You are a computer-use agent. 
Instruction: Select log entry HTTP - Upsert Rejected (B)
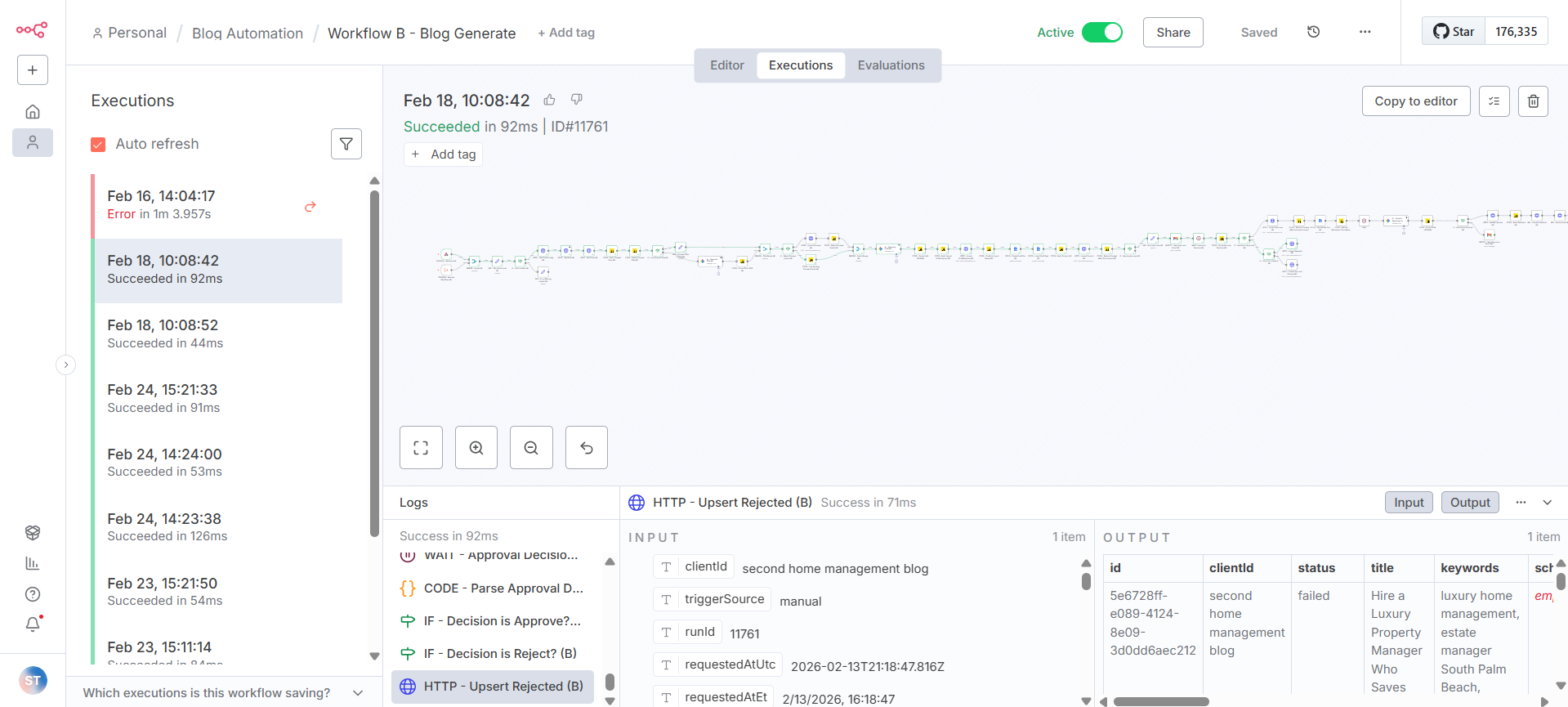[493, 687]
